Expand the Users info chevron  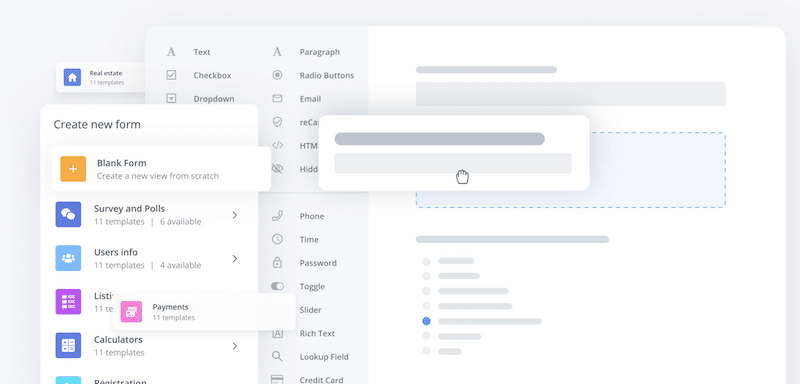pyautogui.click(x=235, y=259)
